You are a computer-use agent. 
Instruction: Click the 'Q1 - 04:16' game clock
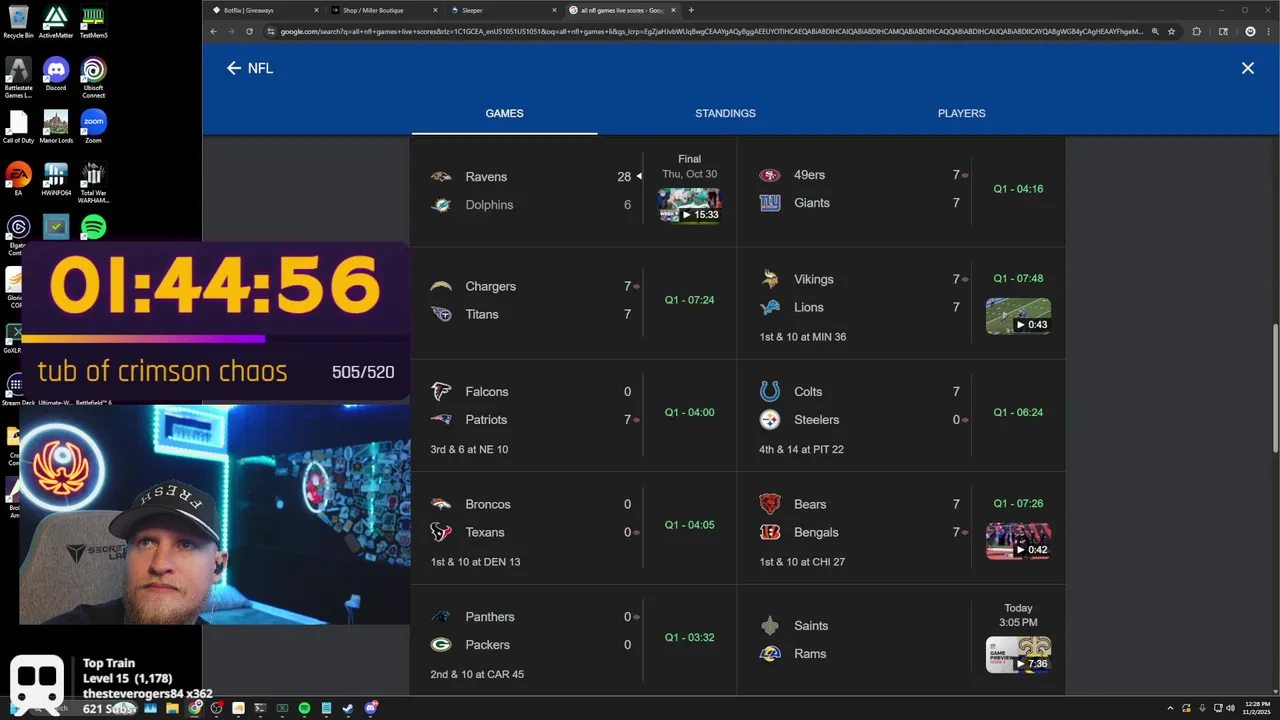(1018, 189)
